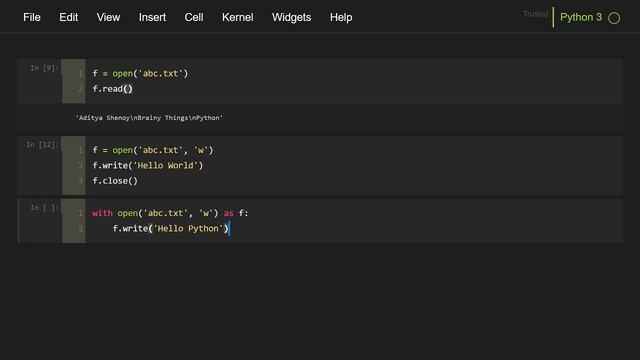Screen dimensions: 640x360
Task: Open the Edit menu
Action: tap(68, 18)
